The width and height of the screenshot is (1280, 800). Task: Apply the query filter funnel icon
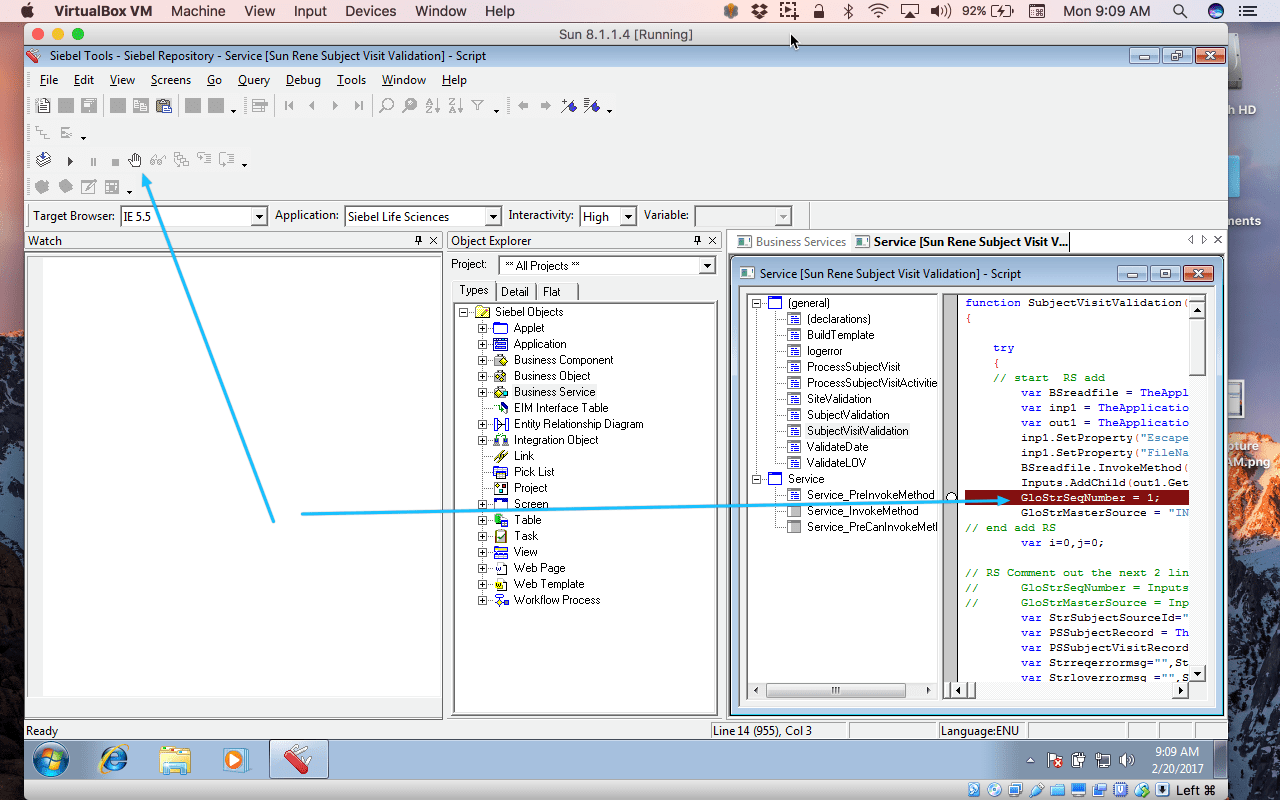(x=477, y=105)
